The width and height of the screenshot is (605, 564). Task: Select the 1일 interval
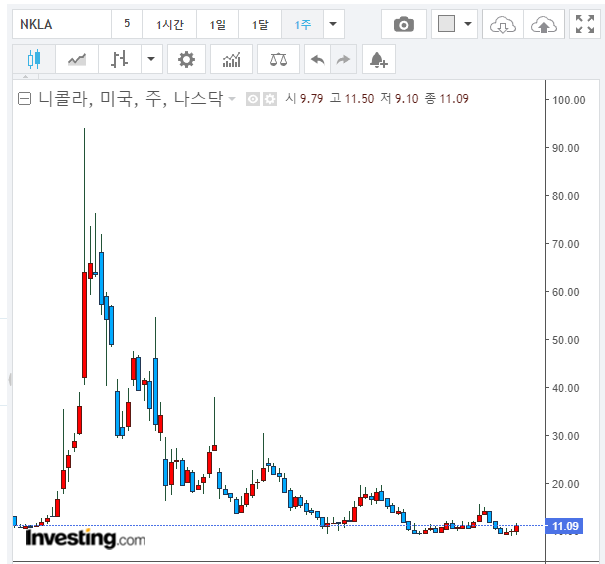pos(218,24)
